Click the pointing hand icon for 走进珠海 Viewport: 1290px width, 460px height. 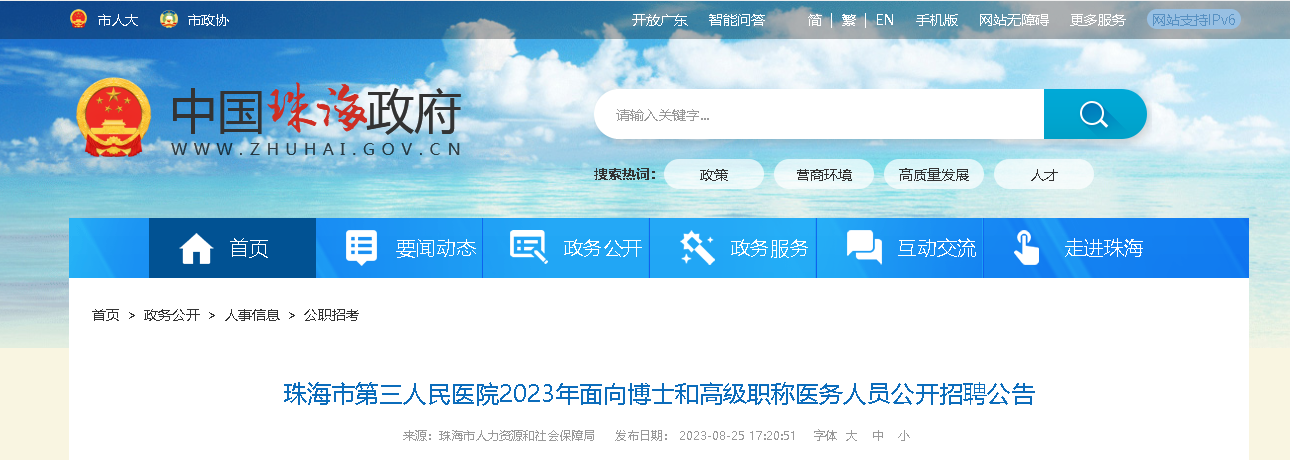(1026, 247)
